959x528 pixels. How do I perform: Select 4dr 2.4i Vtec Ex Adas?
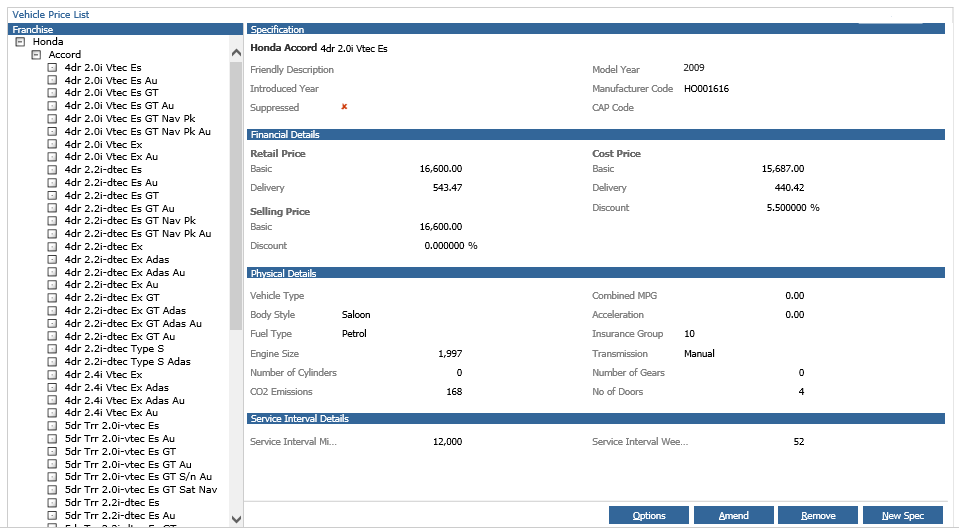[x=117, y=387]
